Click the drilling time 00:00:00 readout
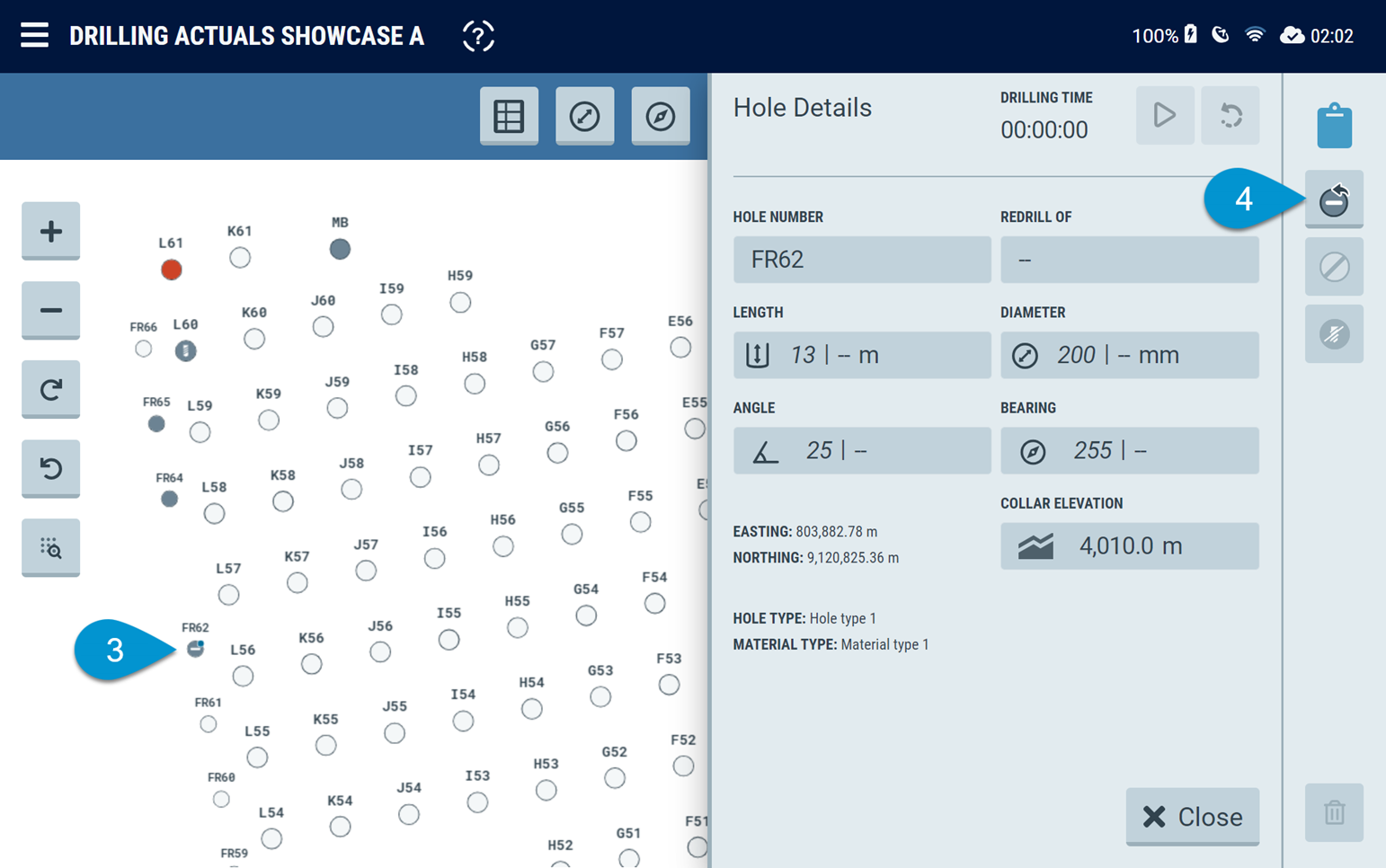This screenshot has height=868, width=1386. [1044, 129]
